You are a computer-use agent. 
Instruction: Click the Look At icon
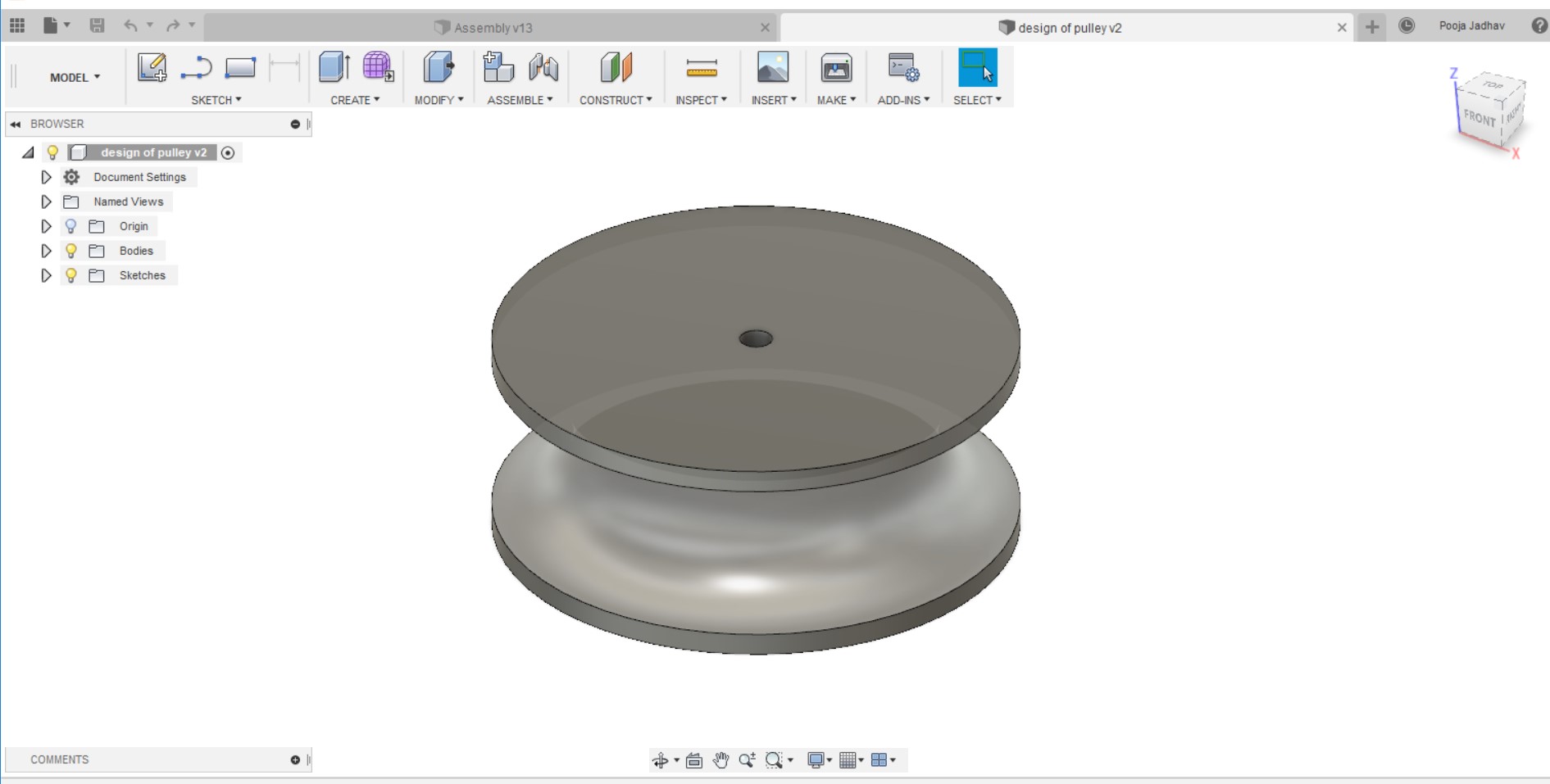coord(694,760)
